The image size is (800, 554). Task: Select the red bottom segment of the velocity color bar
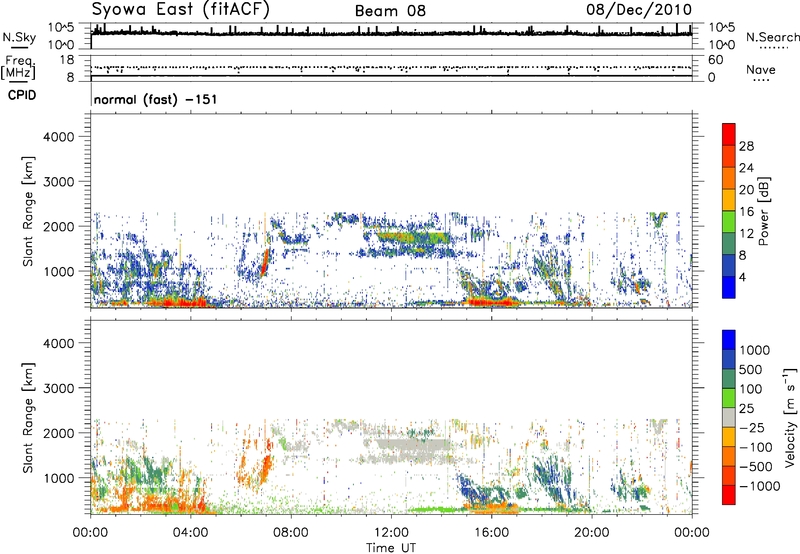pyautogui.click(x=729, y=495)
